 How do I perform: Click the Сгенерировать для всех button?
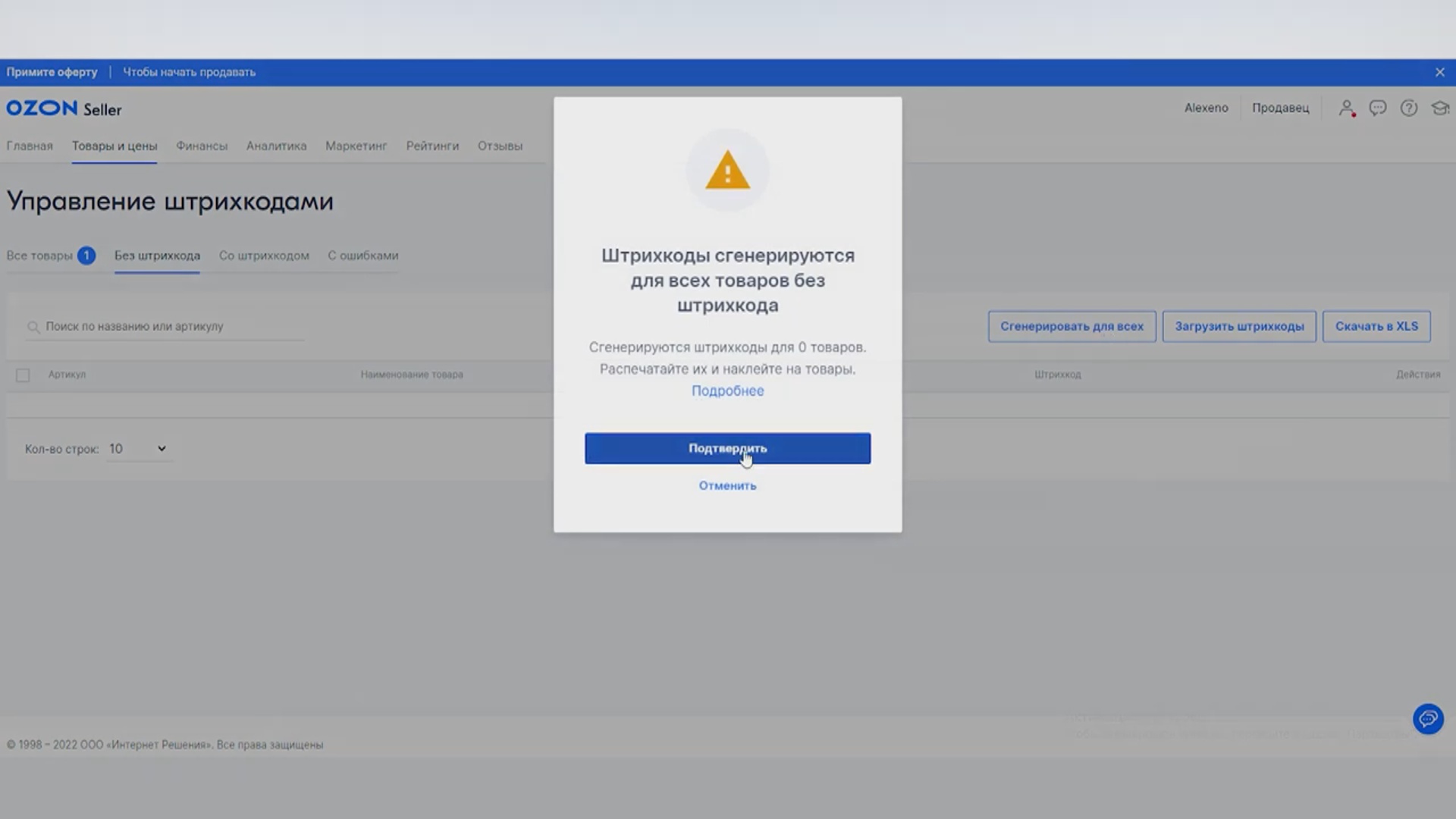1072,326
